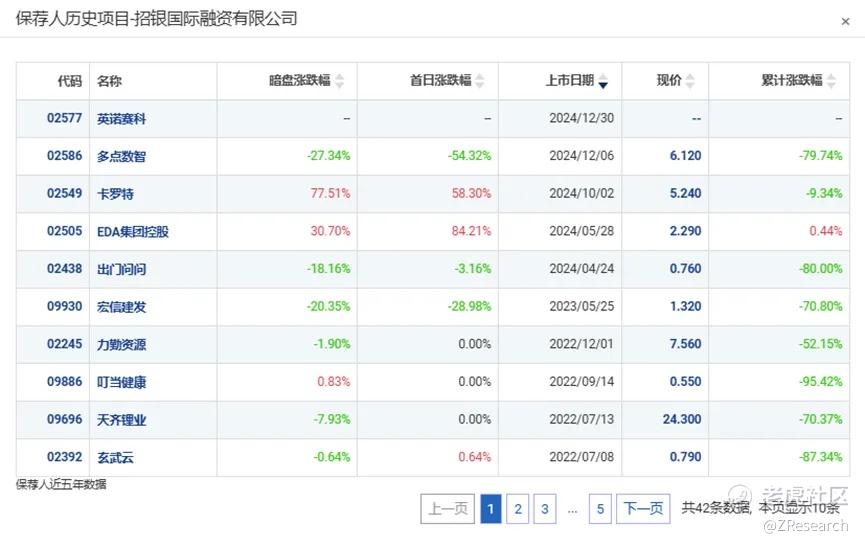The height and width of the screenshot is (546, 865).
Task: Select 宏信建发 grey-market change -20.35%
Action: point(328,306)
